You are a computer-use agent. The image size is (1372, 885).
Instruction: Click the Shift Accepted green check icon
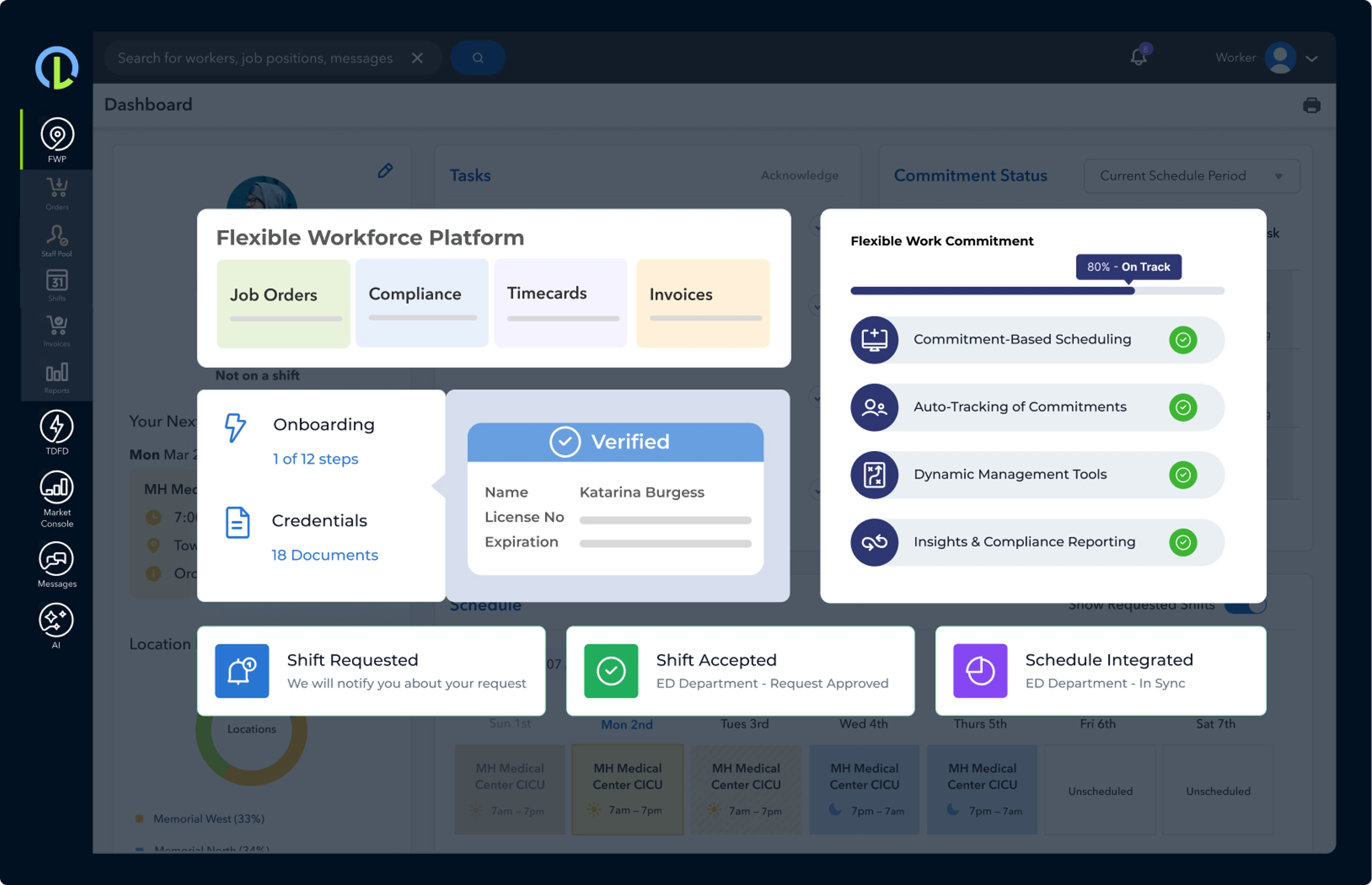(x=611, y=671)
